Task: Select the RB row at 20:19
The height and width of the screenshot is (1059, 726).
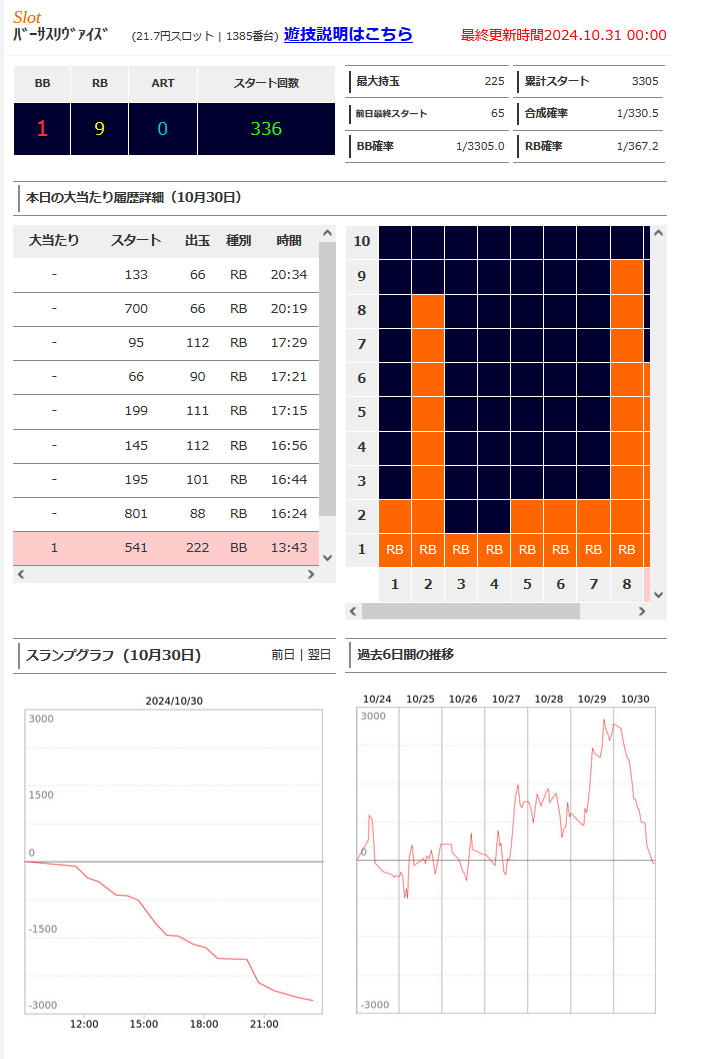Action: click(x=166, y=309)
